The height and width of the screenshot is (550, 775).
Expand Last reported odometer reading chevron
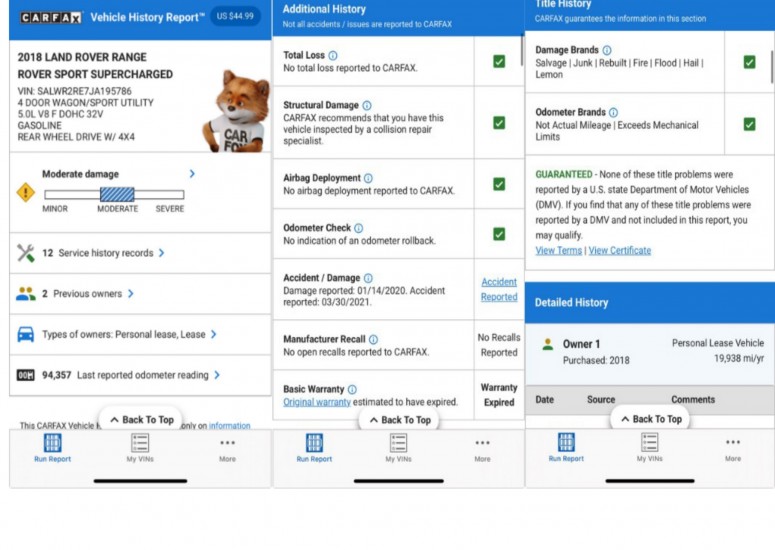pos(217,375)
